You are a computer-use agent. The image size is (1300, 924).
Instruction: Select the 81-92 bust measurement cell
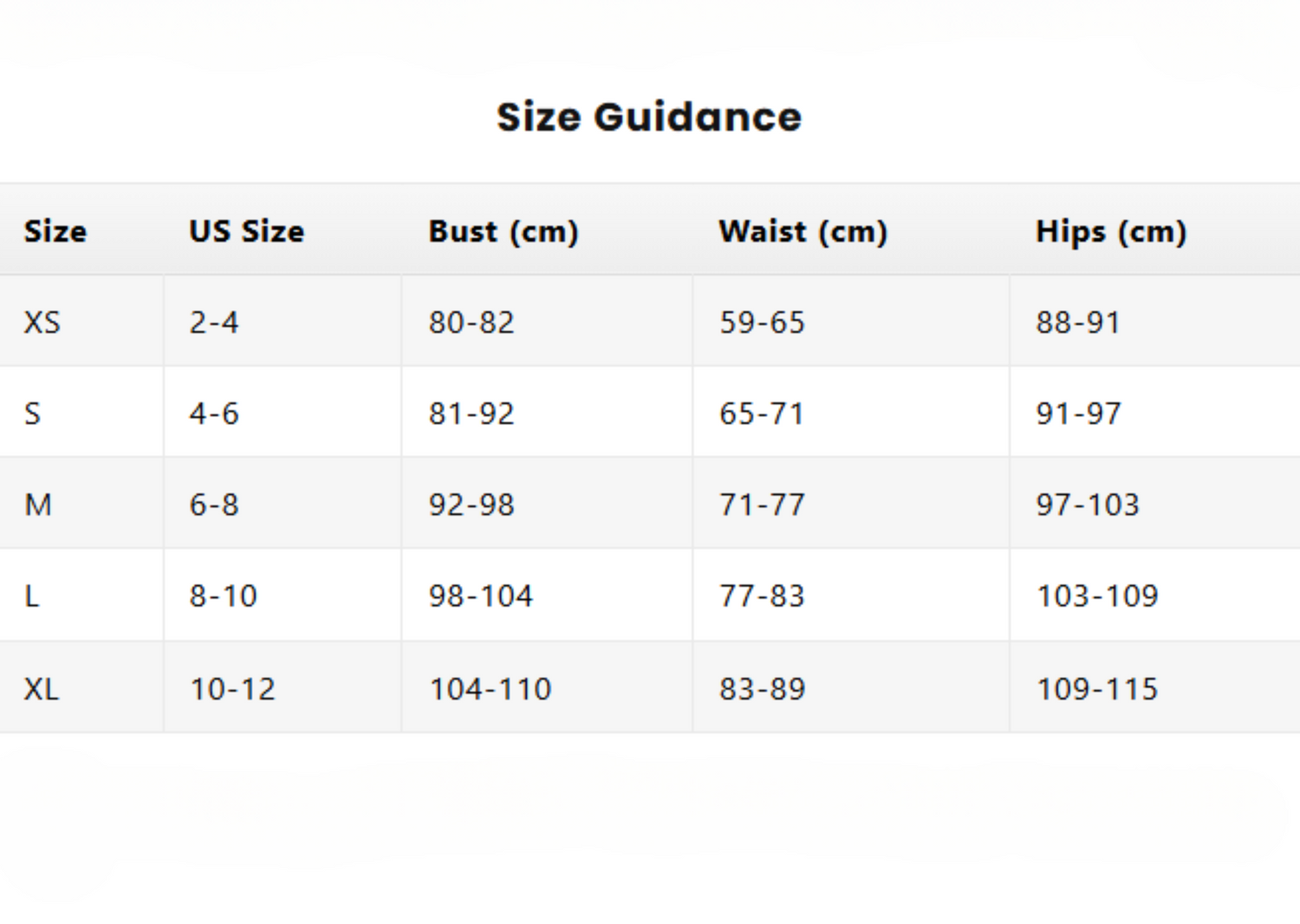tap(471, 413)
